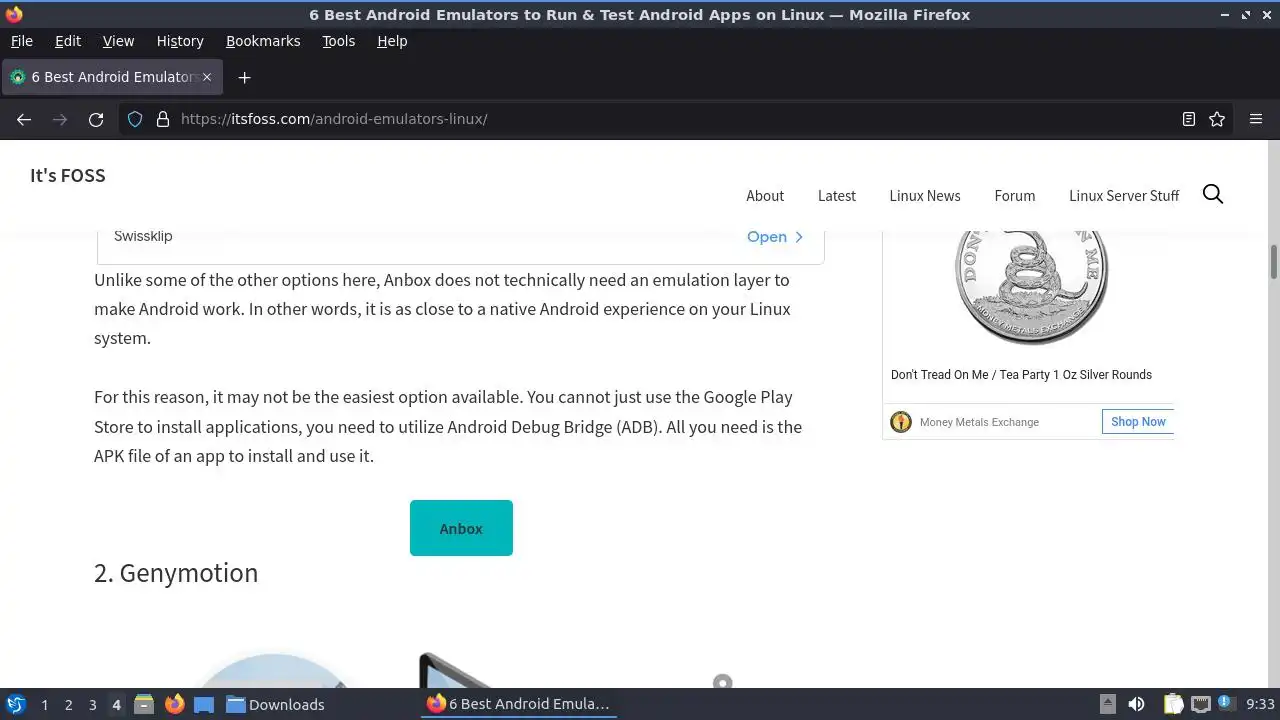Click the Swissklip ad label
This screenshot has width=1280, height=720.
[x=143, y=236]
